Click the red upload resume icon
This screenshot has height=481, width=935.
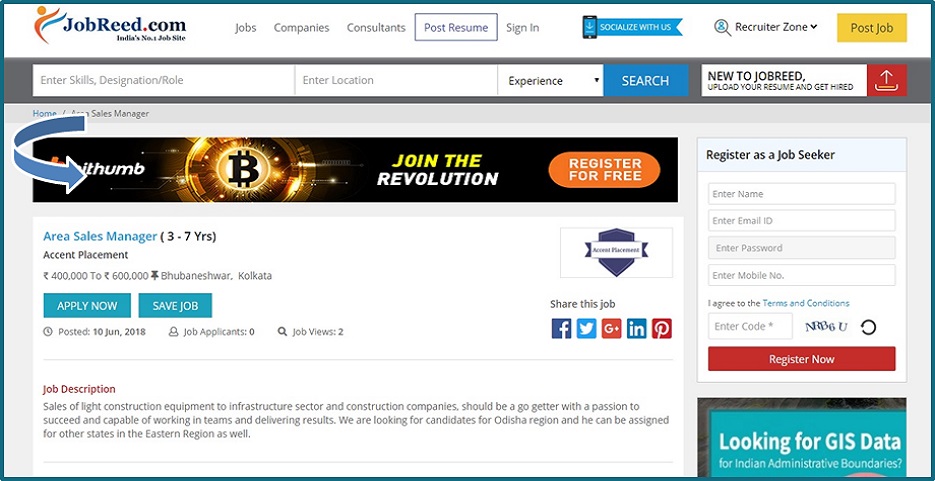click(x=886, y=80)
